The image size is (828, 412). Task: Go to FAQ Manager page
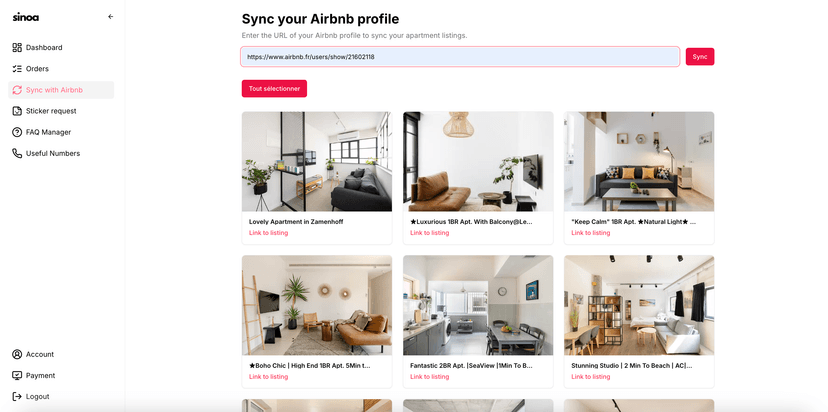pos(61,132)
